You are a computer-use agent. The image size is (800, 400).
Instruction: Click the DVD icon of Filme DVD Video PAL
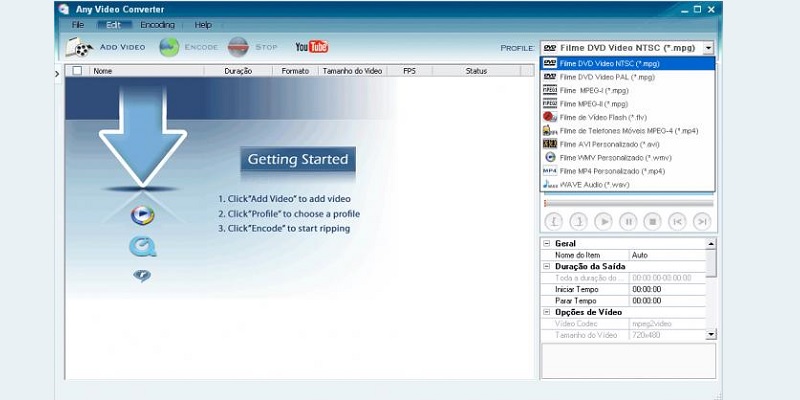(549, 77)
